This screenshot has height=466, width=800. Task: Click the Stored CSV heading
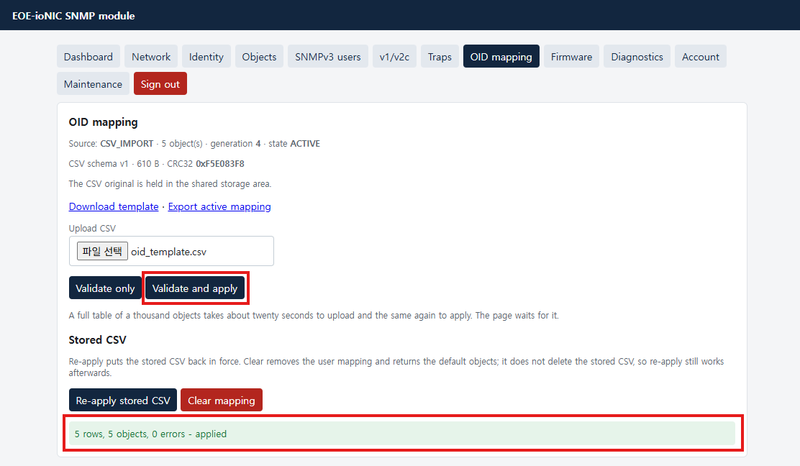click(x=97, y=340)
